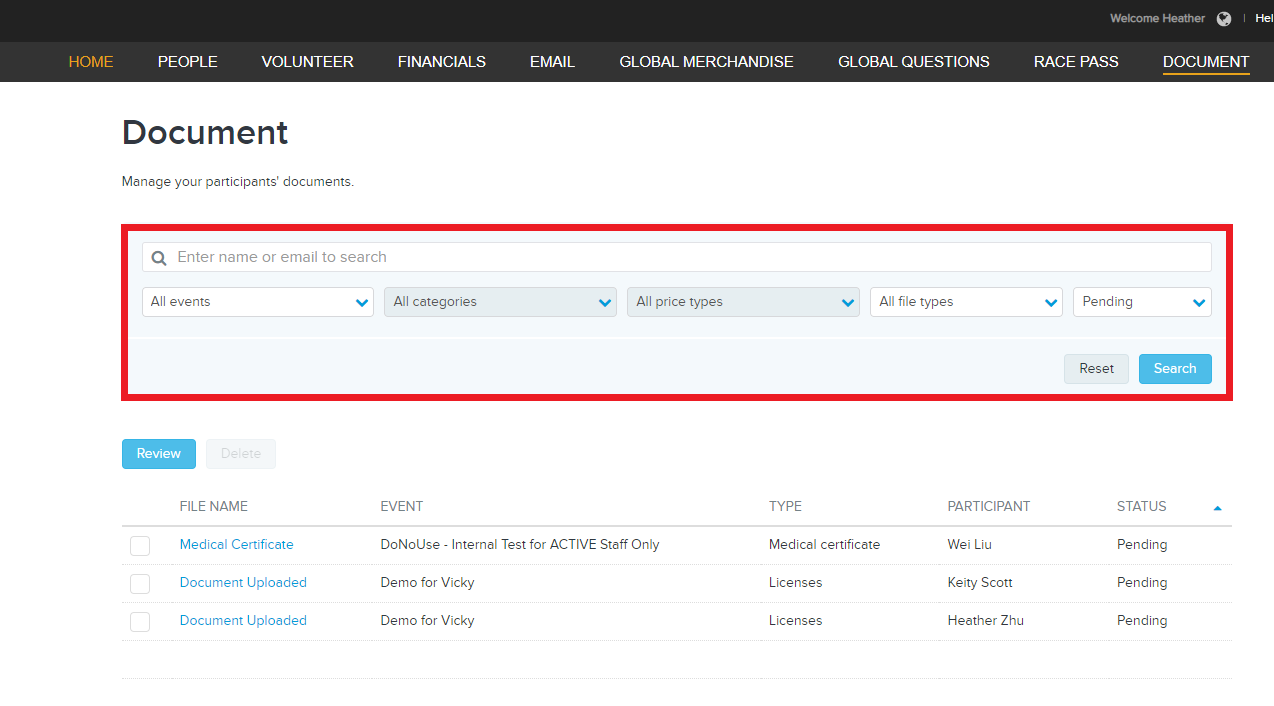Screen dimensions: 1274x706
Task: Go to the PEOPLE menu
Action: point(187,62)
